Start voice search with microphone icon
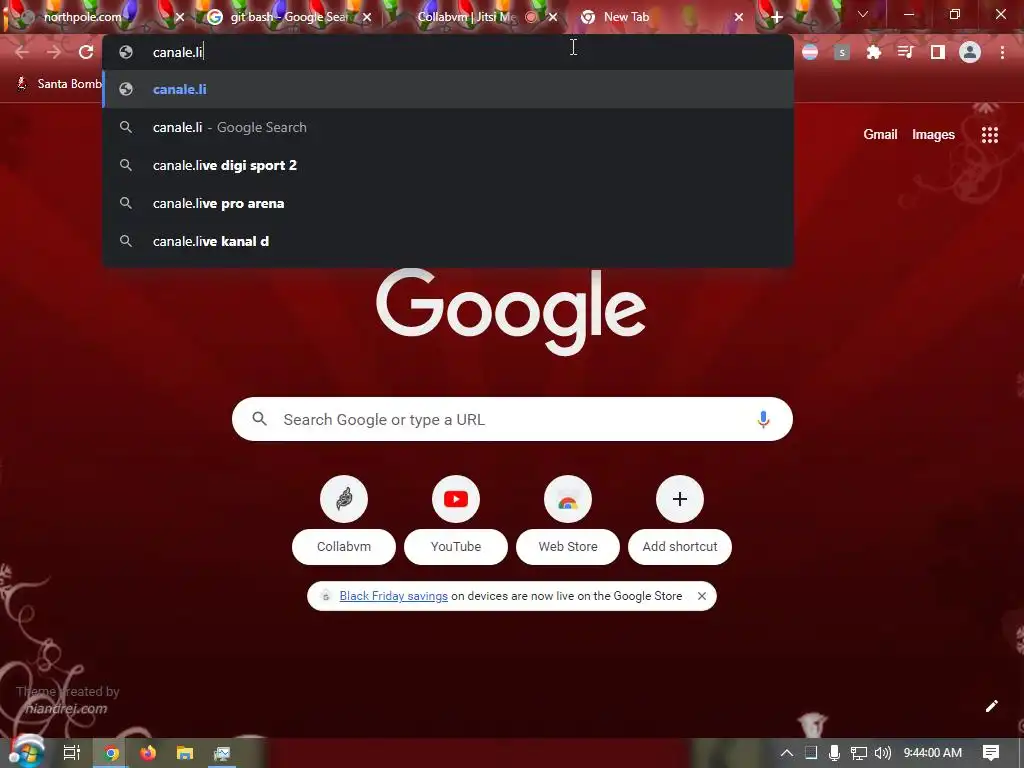Viewport: 1024px width, 768px height. [x=763, y=419]
